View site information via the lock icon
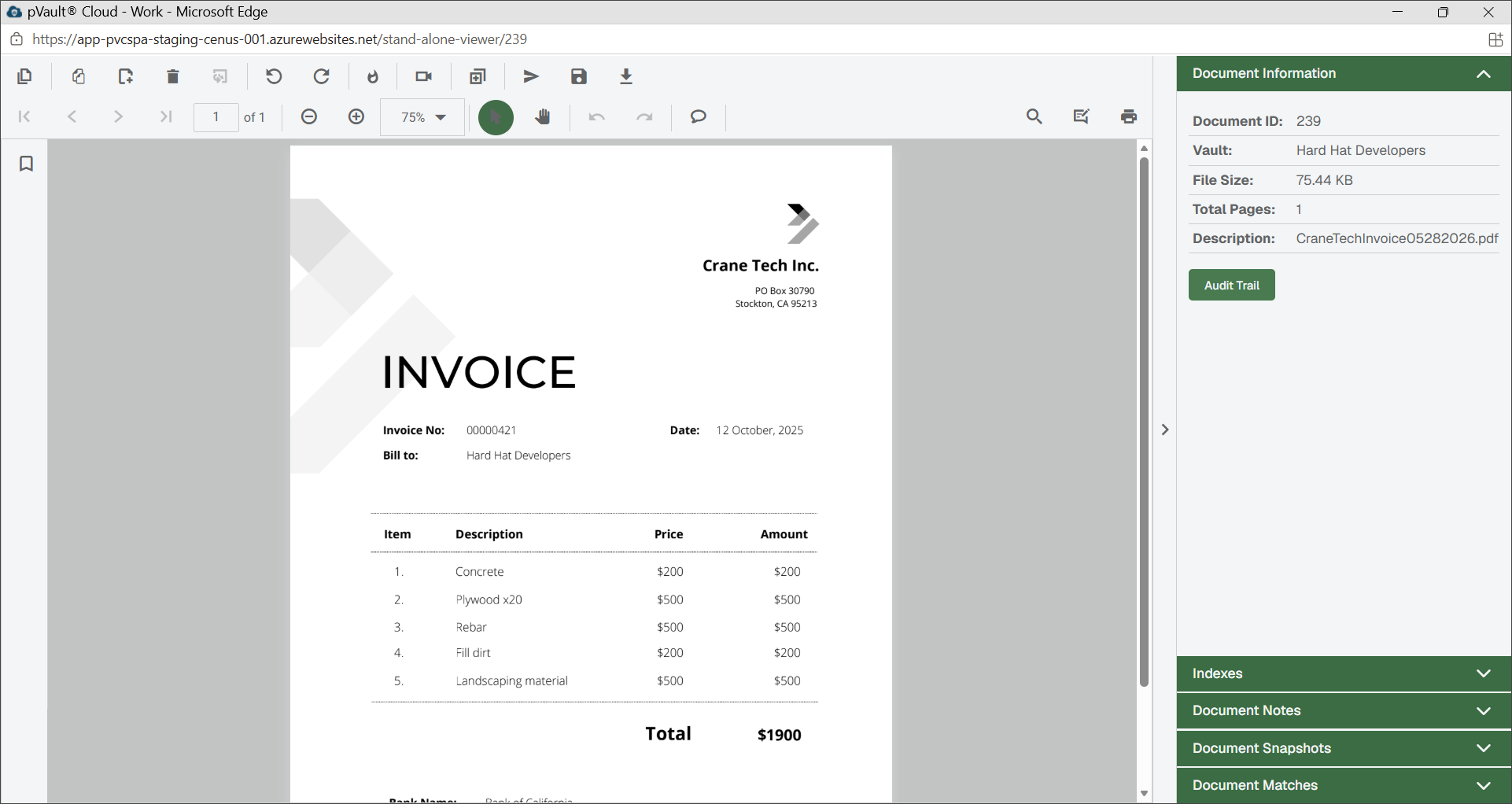The image size is (1512, 804). (x=17, y=39)
